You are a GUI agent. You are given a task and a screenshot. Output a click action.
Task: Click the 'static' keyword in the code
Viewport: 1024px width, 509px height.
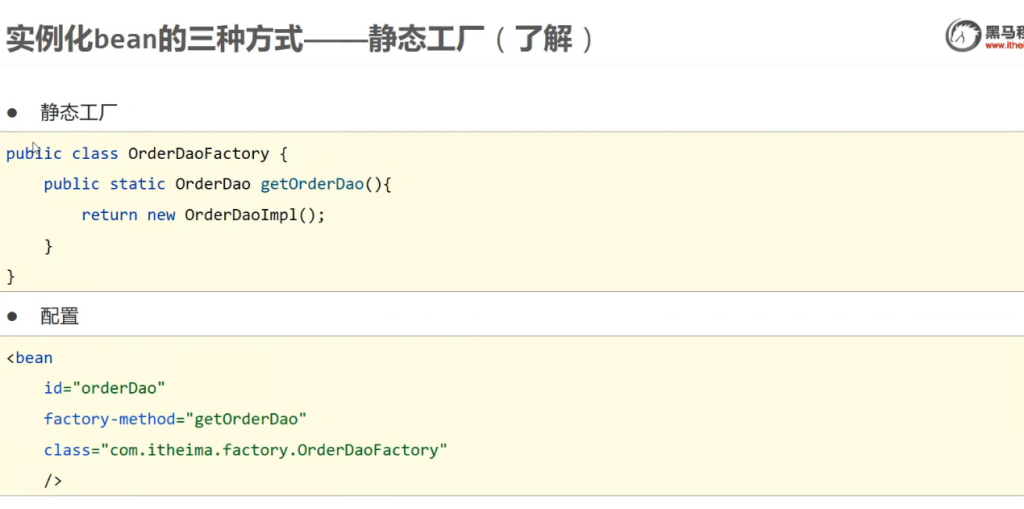pos(137,184)
